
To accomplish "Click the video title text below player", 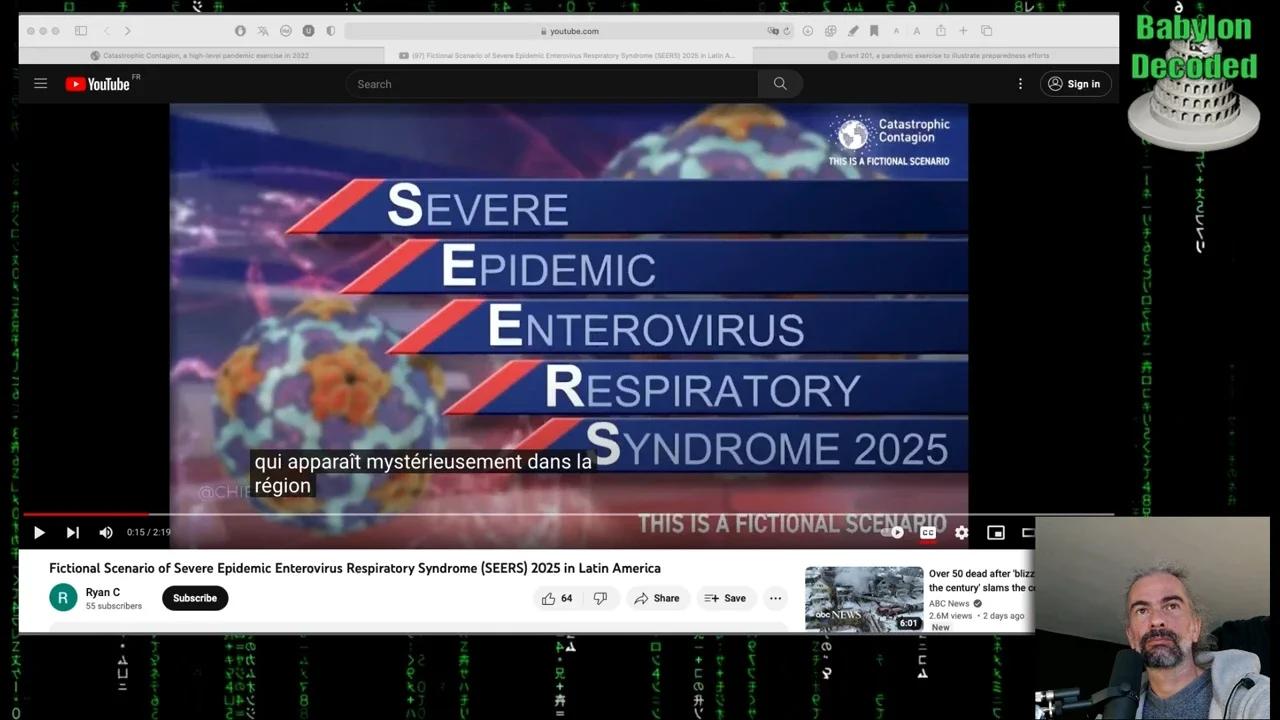I will click(x=355, y=568).
